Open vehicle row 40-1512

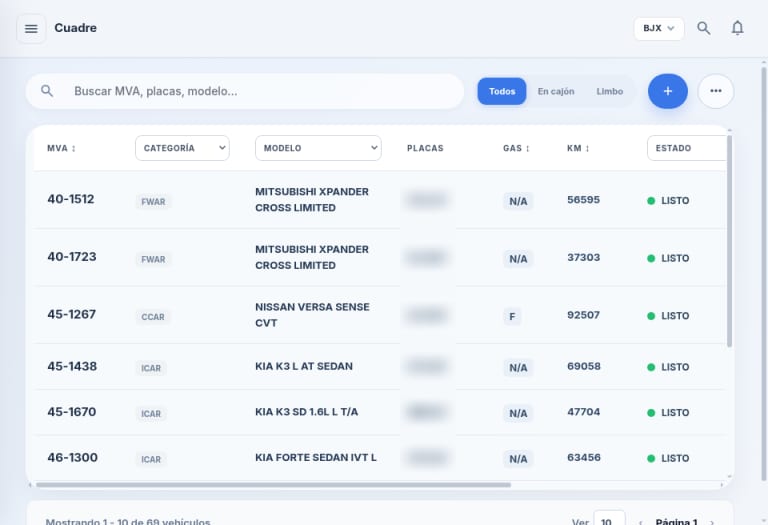point(380,200)
